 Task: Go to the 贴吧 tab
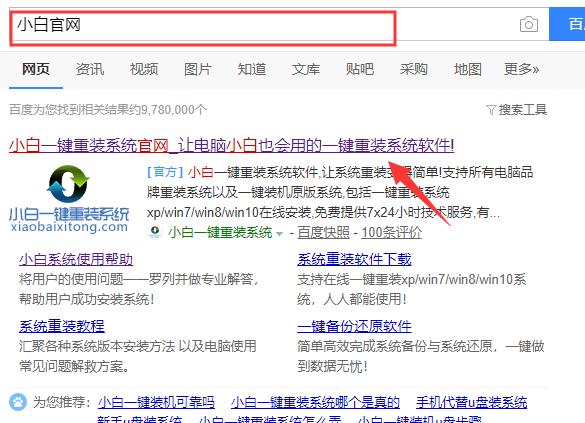360,69
